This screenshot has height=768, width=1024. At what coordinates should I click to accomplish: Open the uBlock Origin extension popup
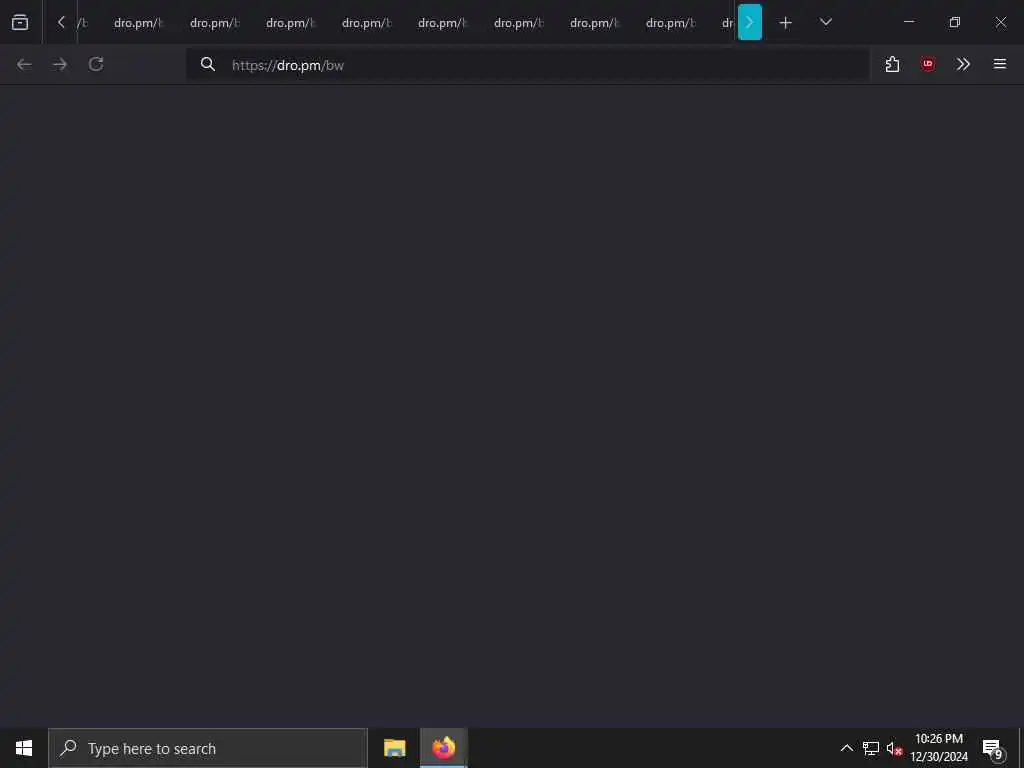(927, 64)
